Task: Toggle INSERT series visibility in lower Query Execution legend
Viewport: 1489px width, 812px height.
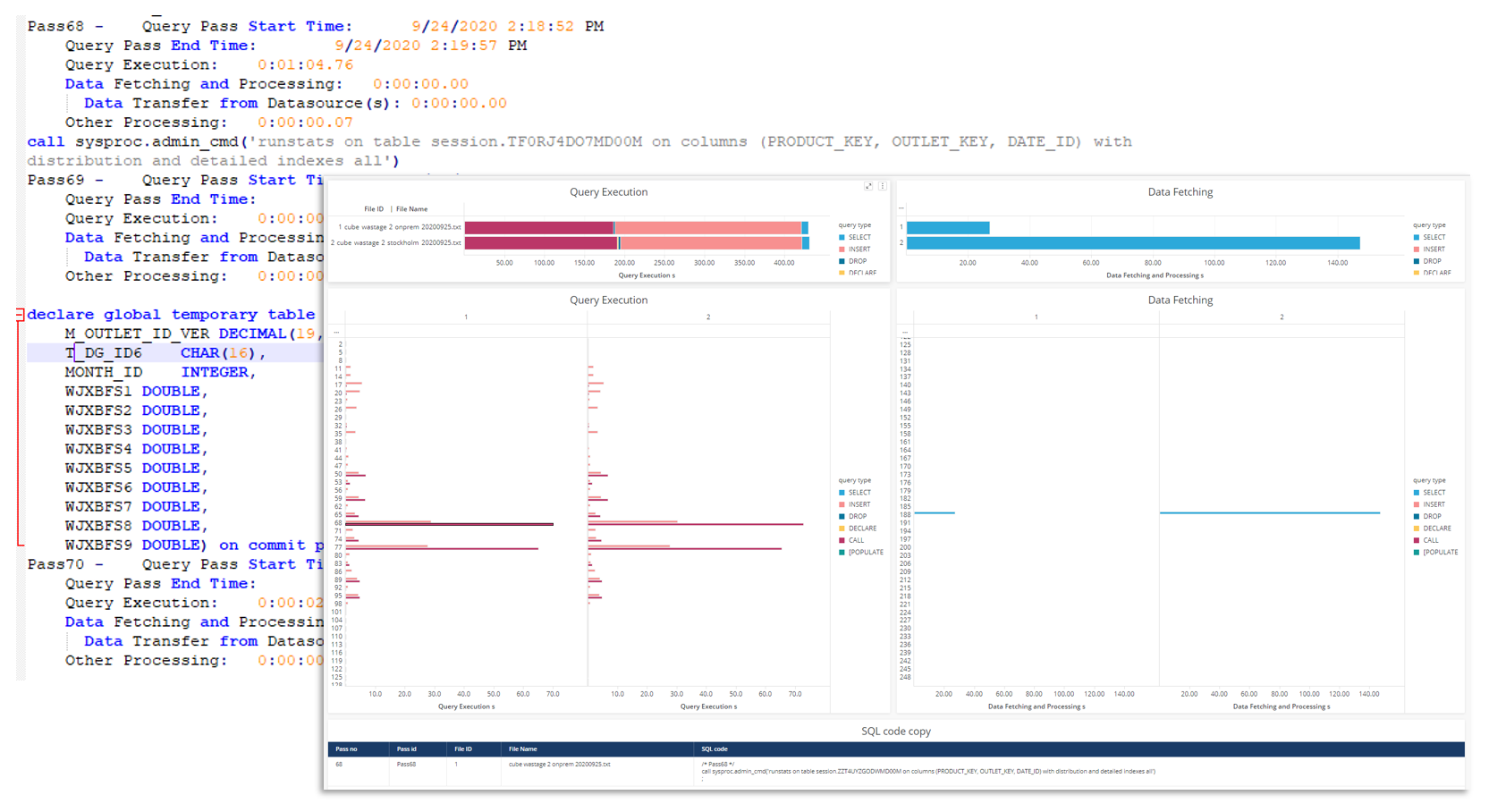Action: pyautogui.click(x=842, y=504)
